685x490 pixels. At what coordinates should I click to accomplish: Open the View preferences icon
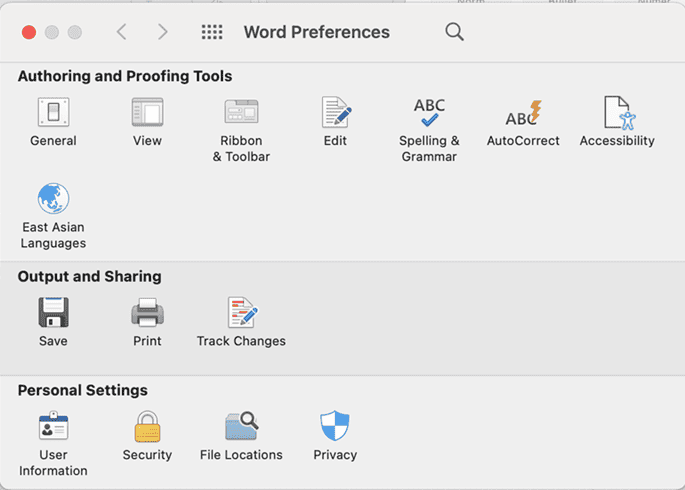click(147, 113)
